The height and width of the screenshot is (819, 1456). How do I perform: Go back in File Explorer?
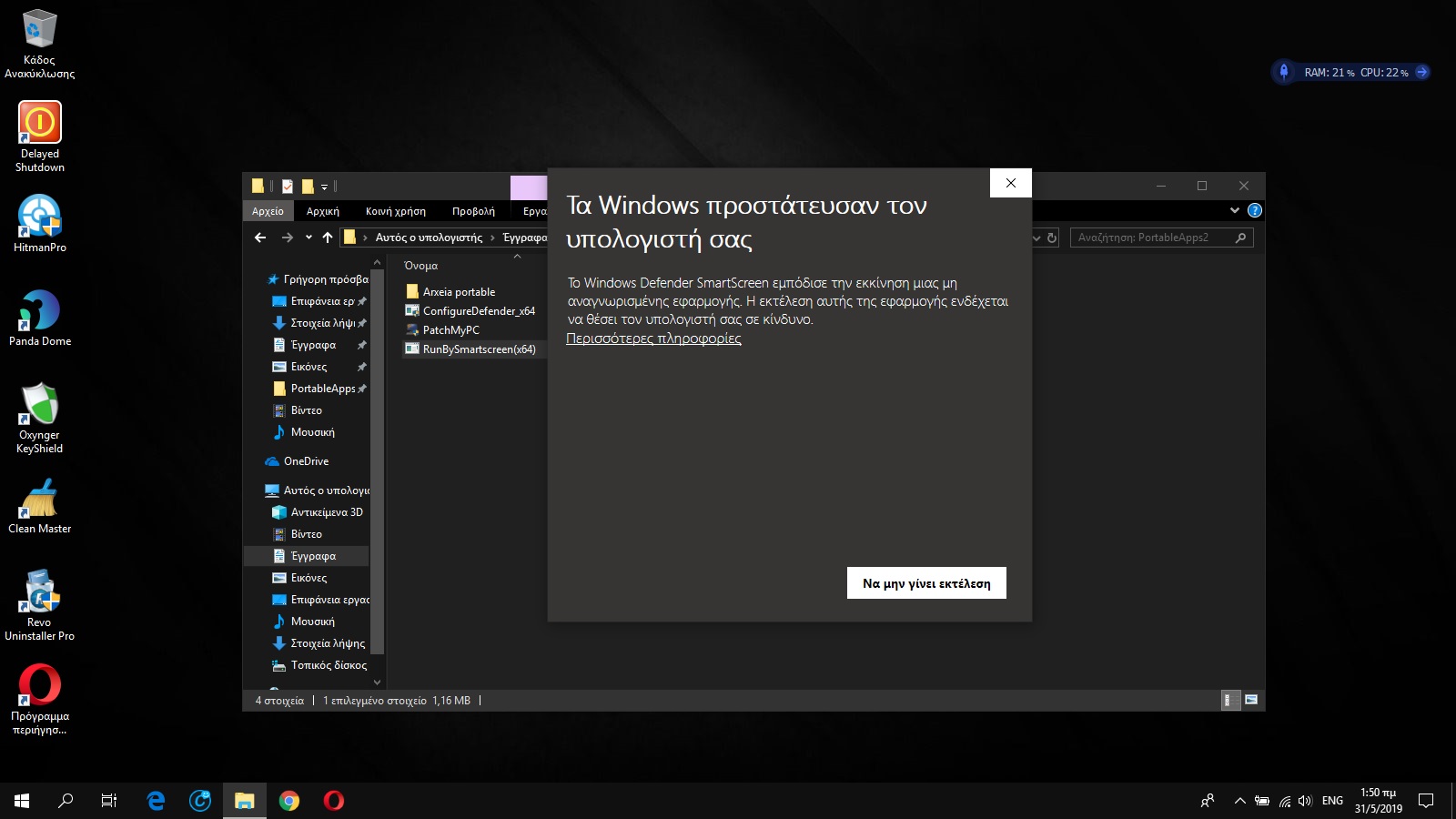[x=260, y=238]
